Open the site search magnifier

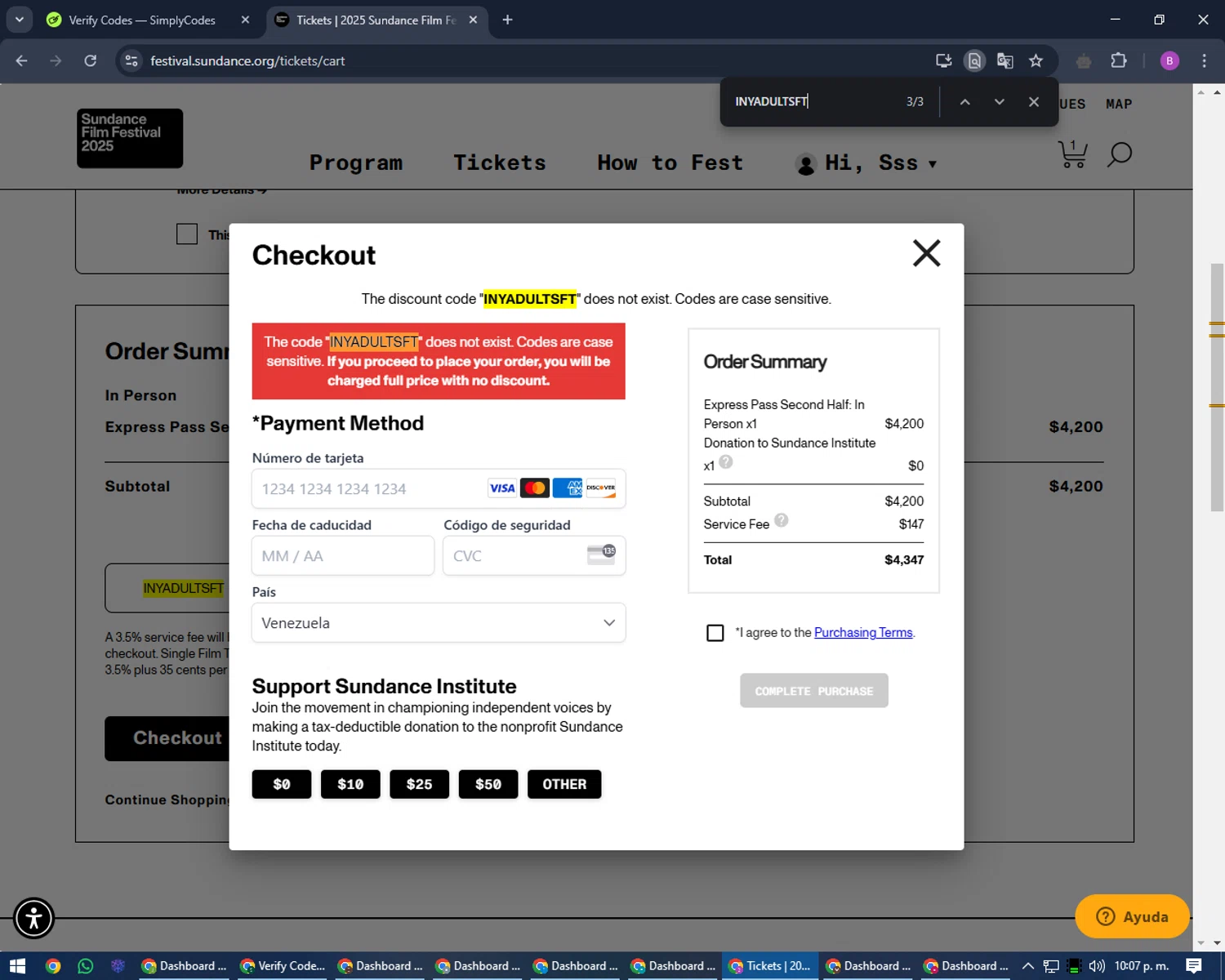pyautogui.click(x=1120, y=154)
